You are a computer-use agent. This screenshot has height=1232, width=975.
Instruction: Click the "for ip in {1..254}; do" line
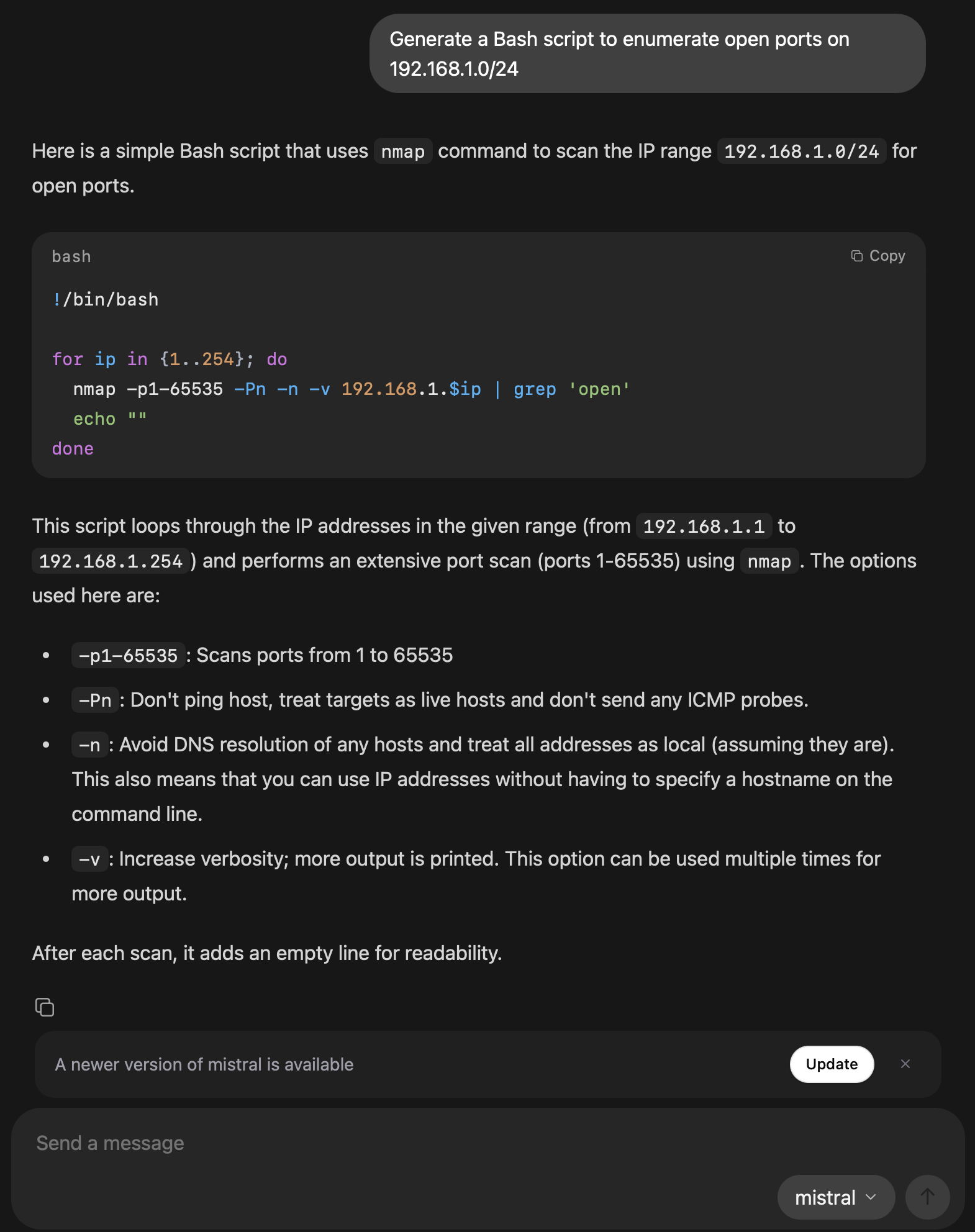coord(170,359)
